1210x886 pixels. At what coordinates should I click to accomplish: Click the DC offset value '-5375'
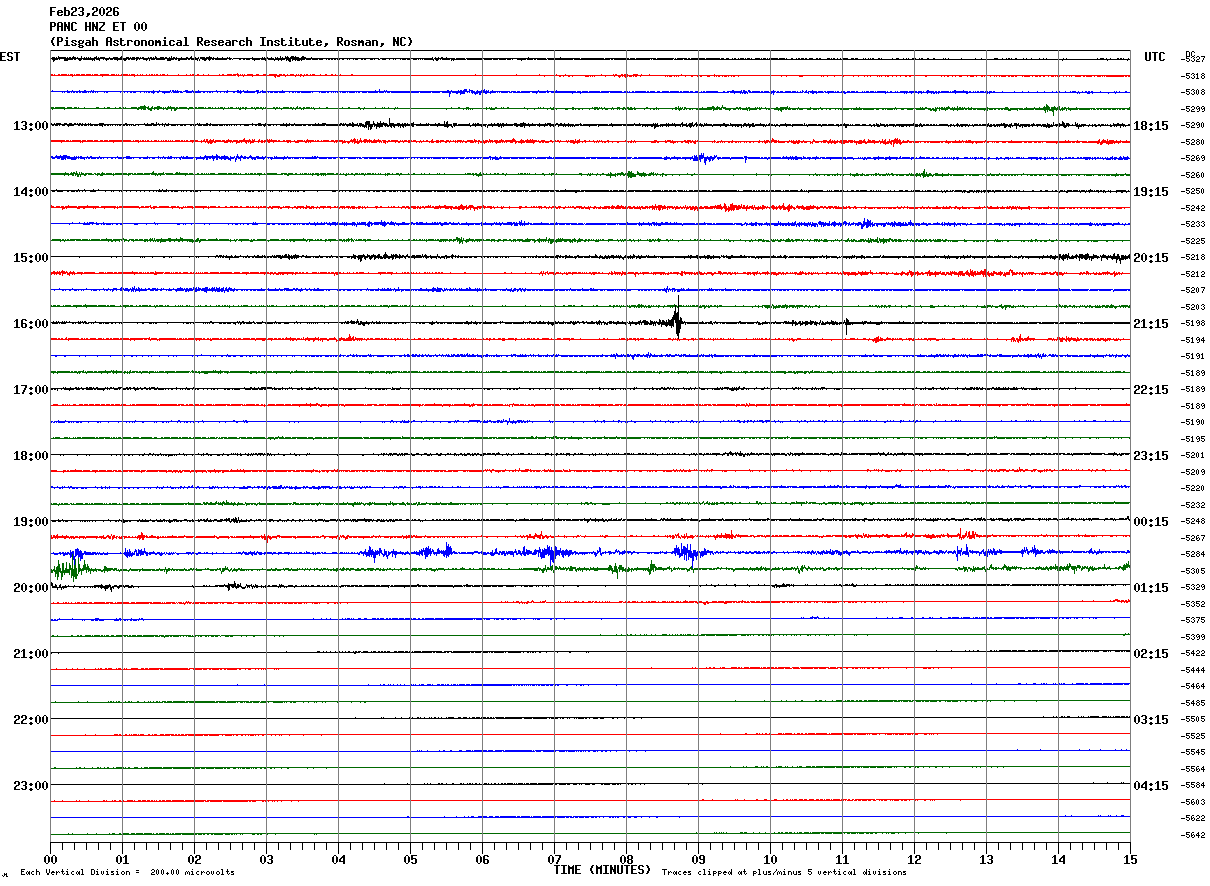coord(1193,620)
